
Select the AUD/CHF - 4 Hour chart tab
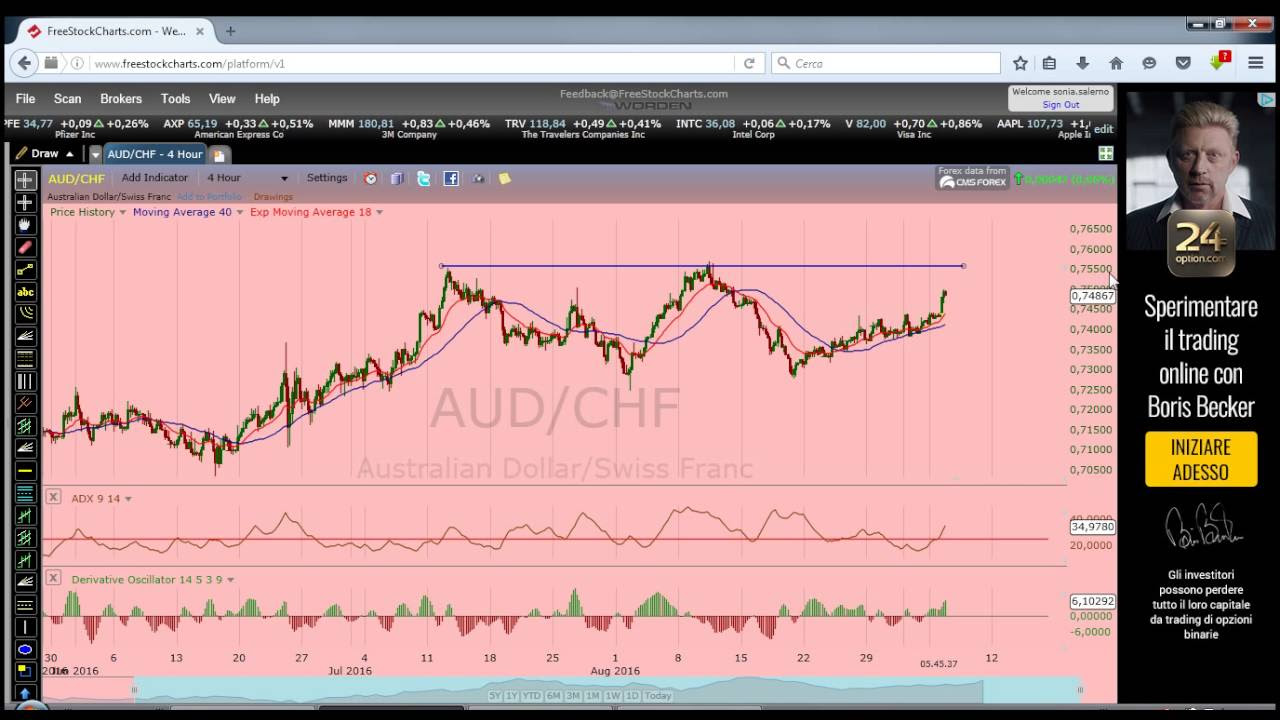[155, 154]
